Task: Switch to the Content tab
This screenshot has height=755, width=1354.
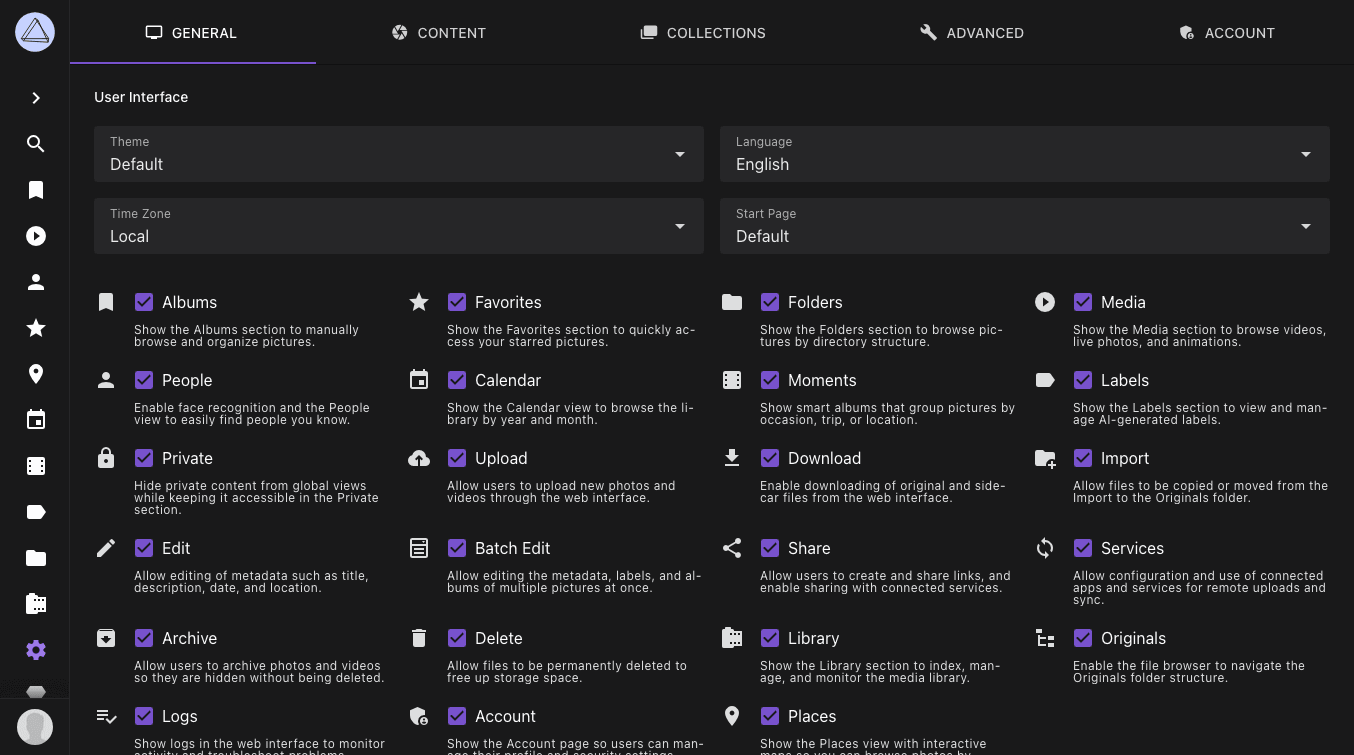Action: point(438,33)
